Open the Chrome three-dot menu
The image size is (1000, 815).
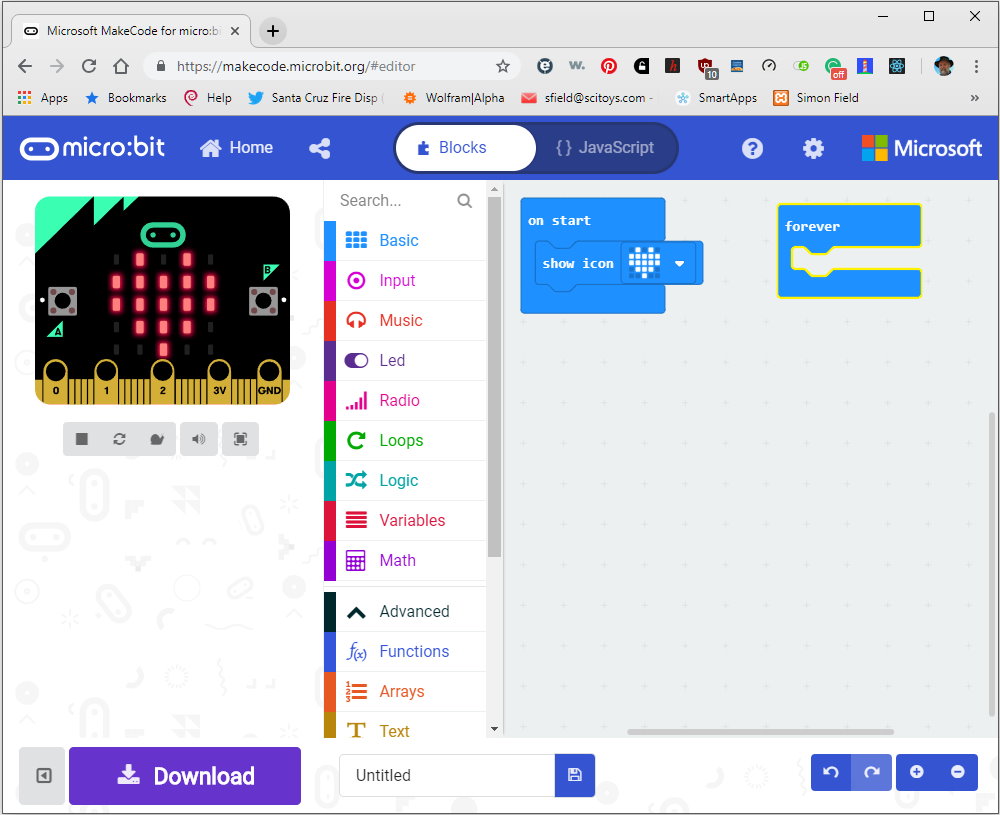tap(976, 66)
